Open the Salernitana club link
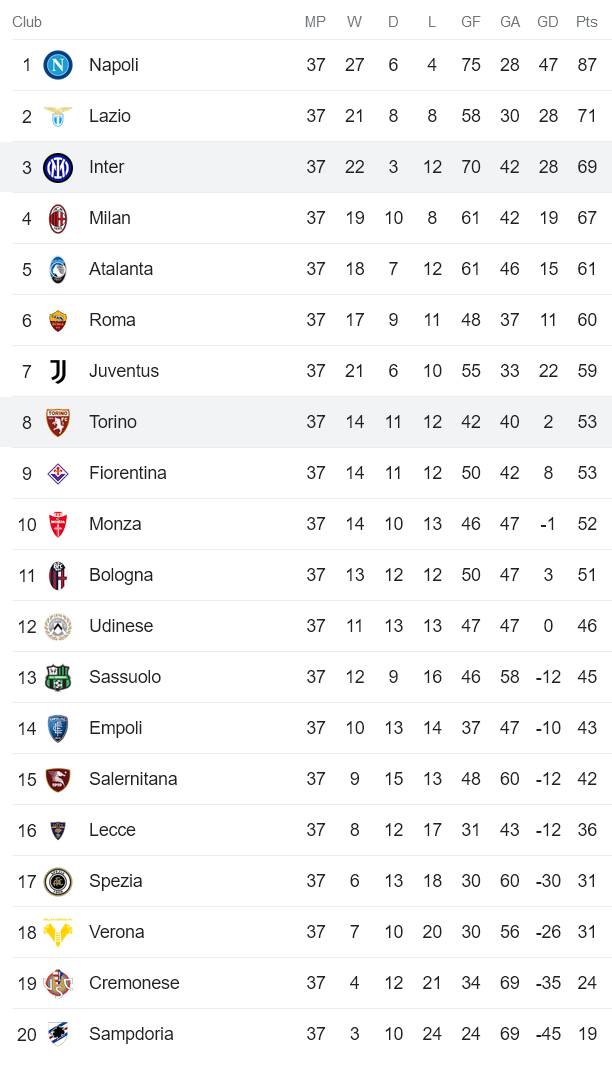Image resolution: width=612 pixels, height=1068 pixels. click(133, 779)
